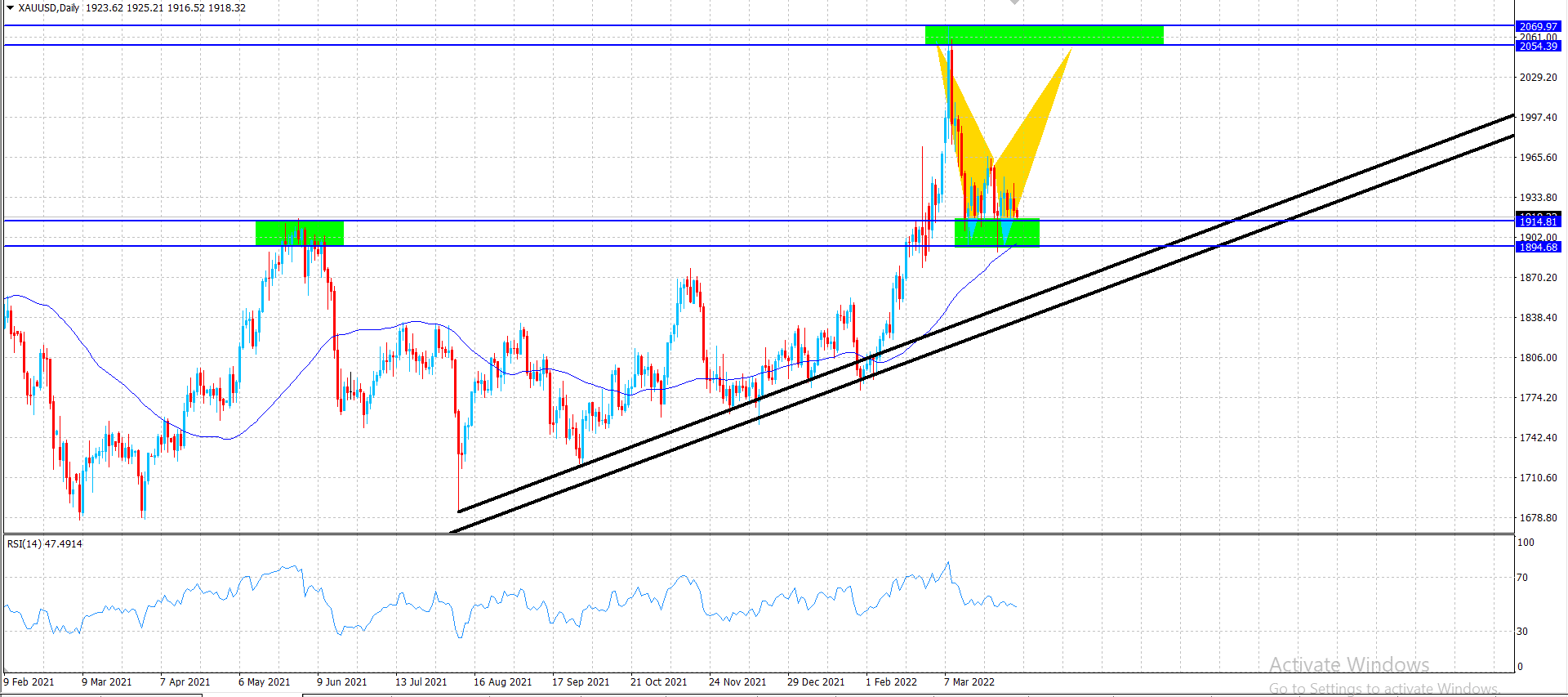Viewport: 1568px width, 697px height.
Task: Click the 21 Oct 2021 date label
Action: (x=659, y=682)
